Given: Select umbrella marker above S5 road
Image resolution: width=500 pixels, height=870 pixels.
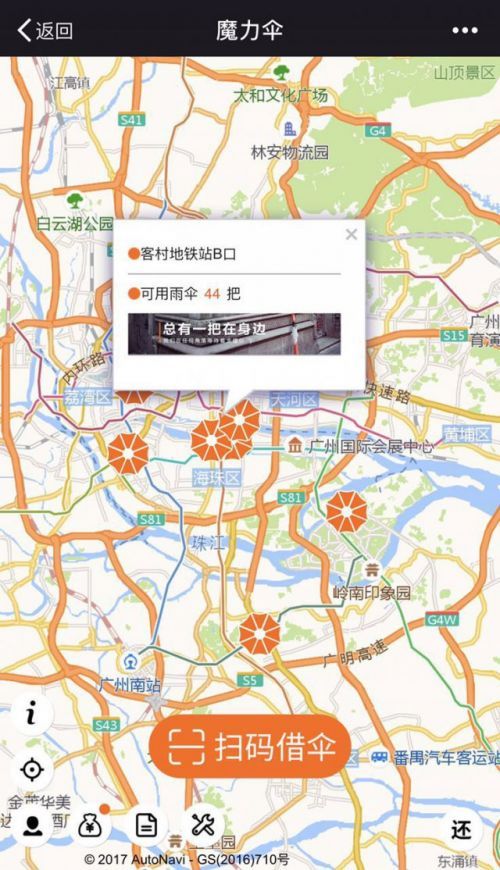Looking at the screenshot, I should pos(259,634).
